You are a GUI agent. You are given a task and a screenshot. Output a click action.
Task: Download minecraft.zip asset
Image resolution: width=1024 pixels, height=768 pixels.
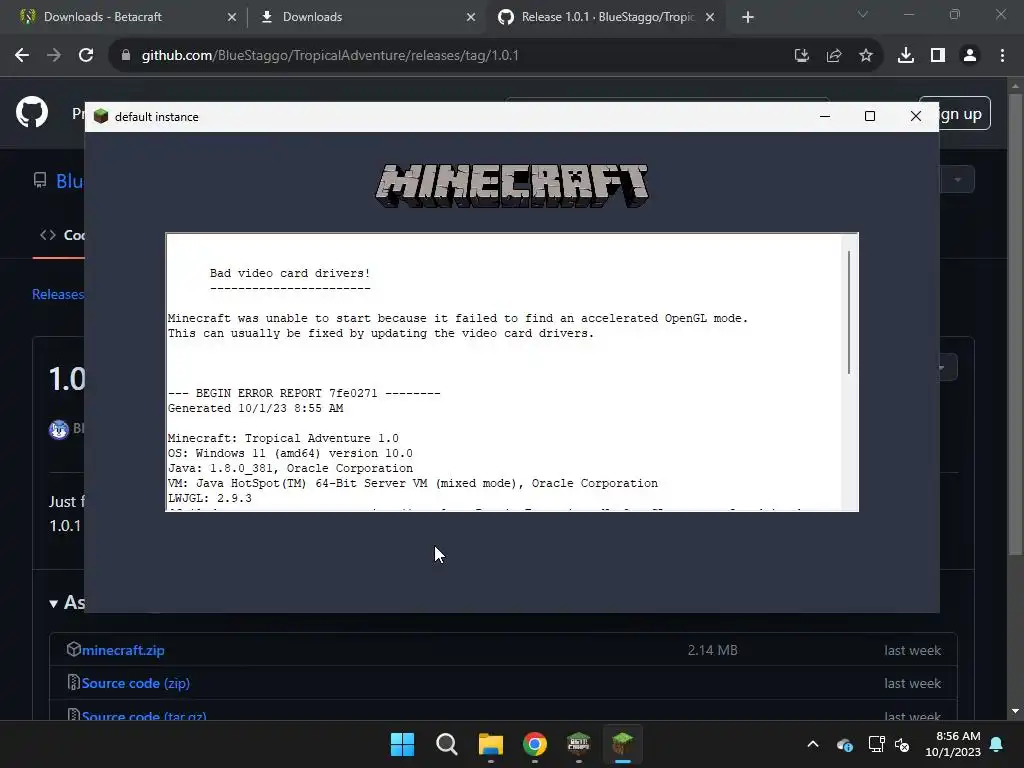tap(123, 650)
